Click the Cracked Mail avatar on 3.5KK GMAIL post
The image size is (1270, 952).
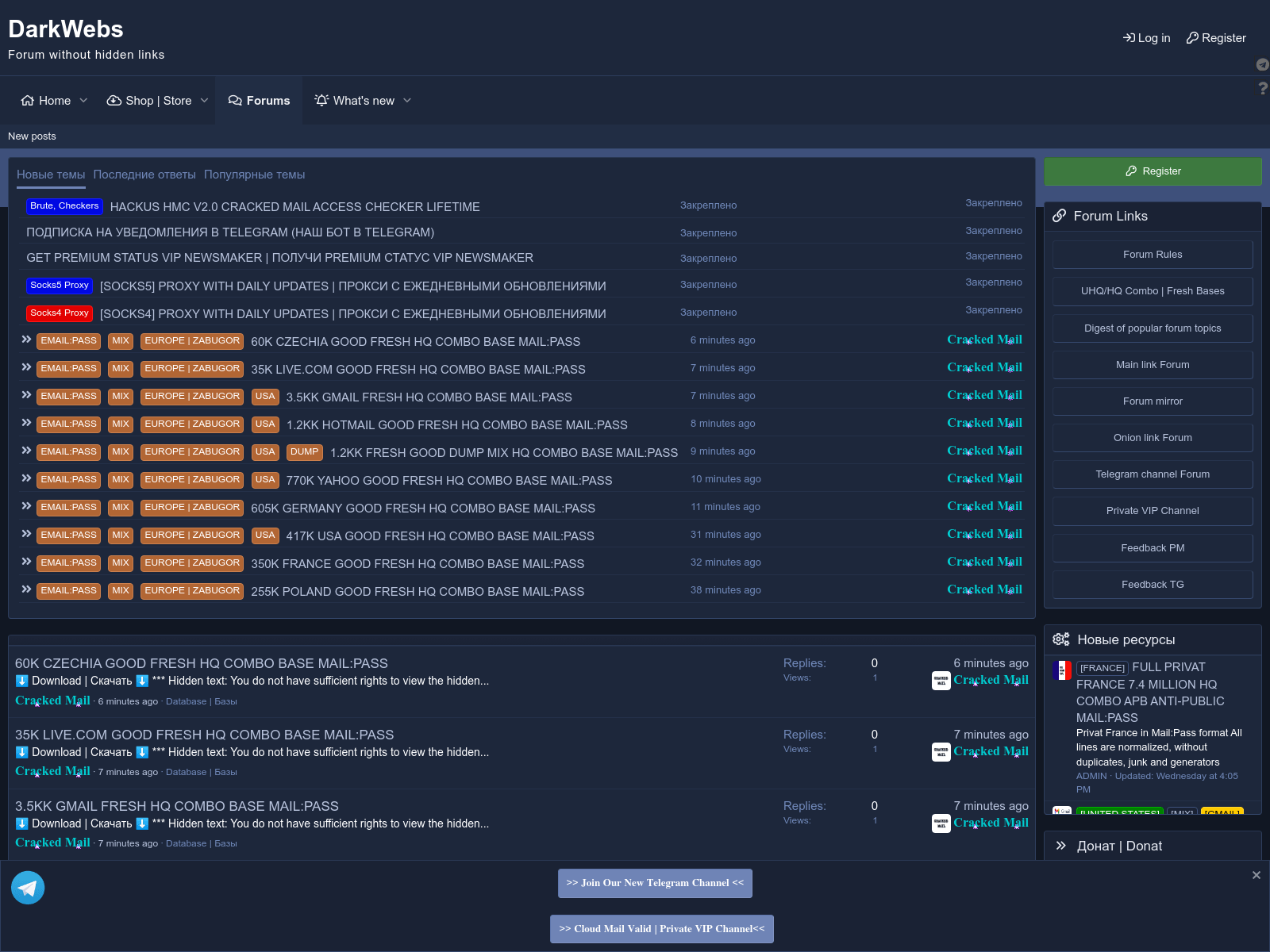point(941,823)
